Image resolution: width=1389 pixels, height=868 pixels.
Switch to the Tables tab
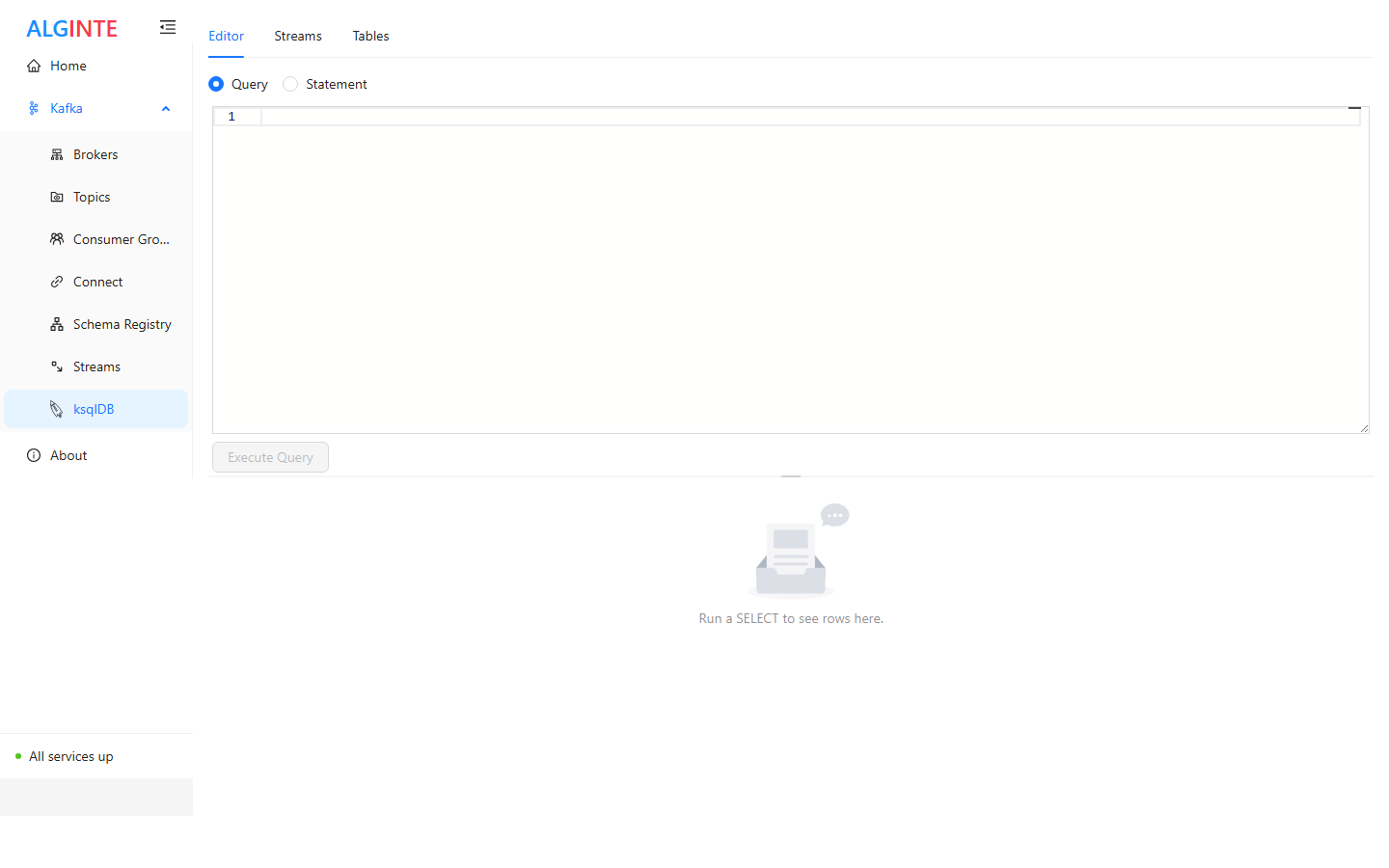pyautogui.click(x=370, y=36)
